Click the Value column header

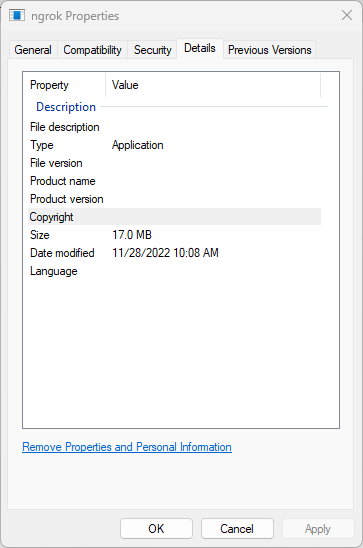(213, 85)
